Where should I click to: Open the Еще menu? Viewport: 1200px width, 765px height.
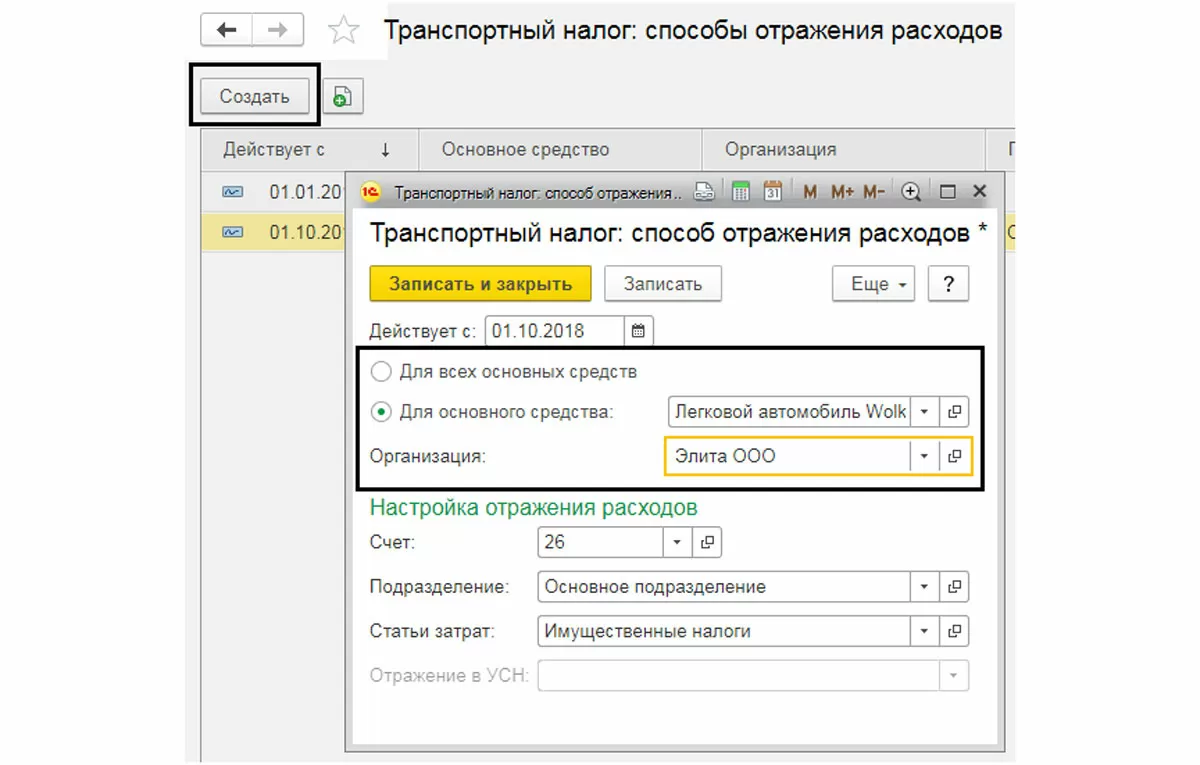pos(874,284)
